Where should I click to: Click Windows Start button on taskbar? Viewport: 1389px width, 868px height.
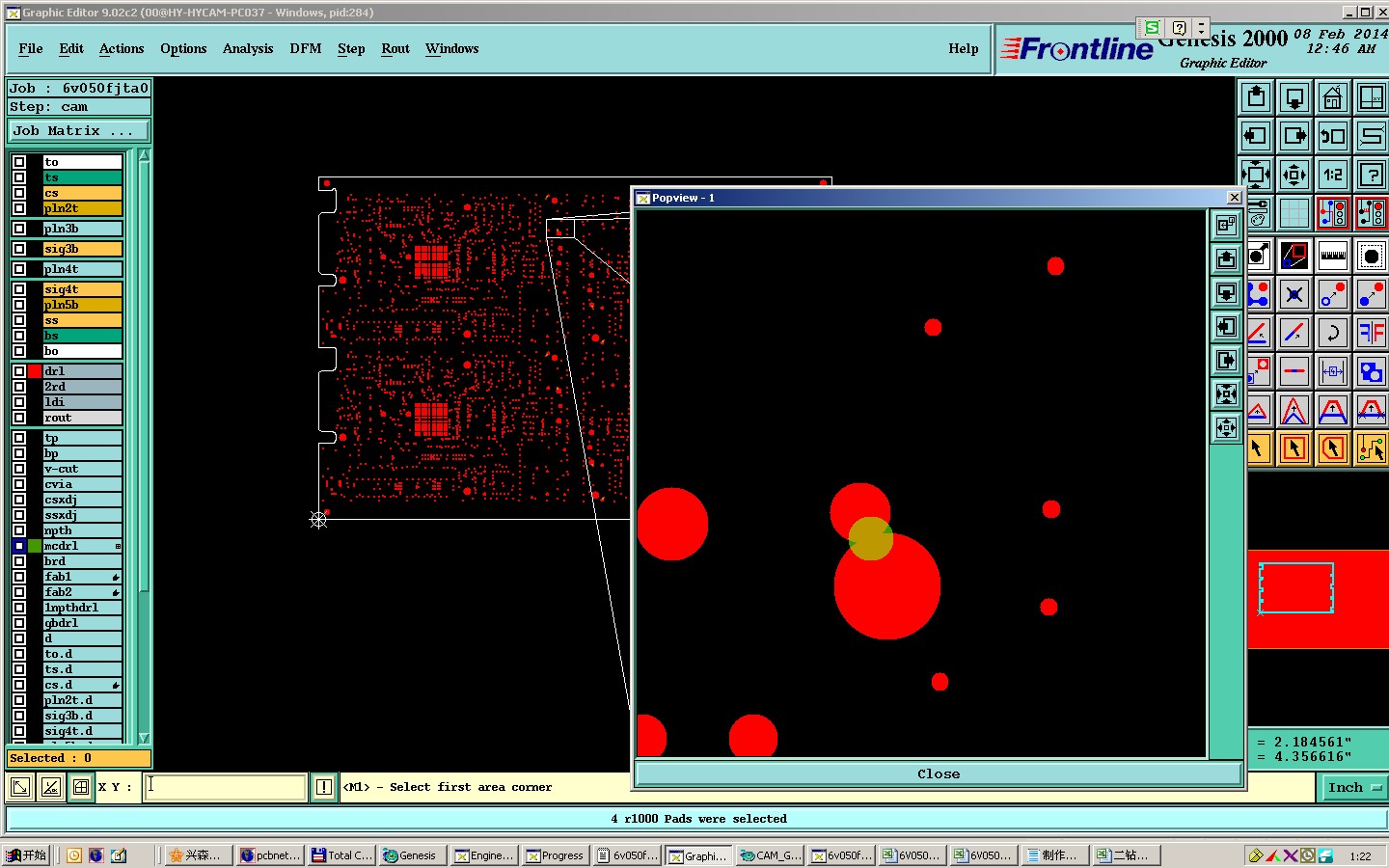click(26, 855)
